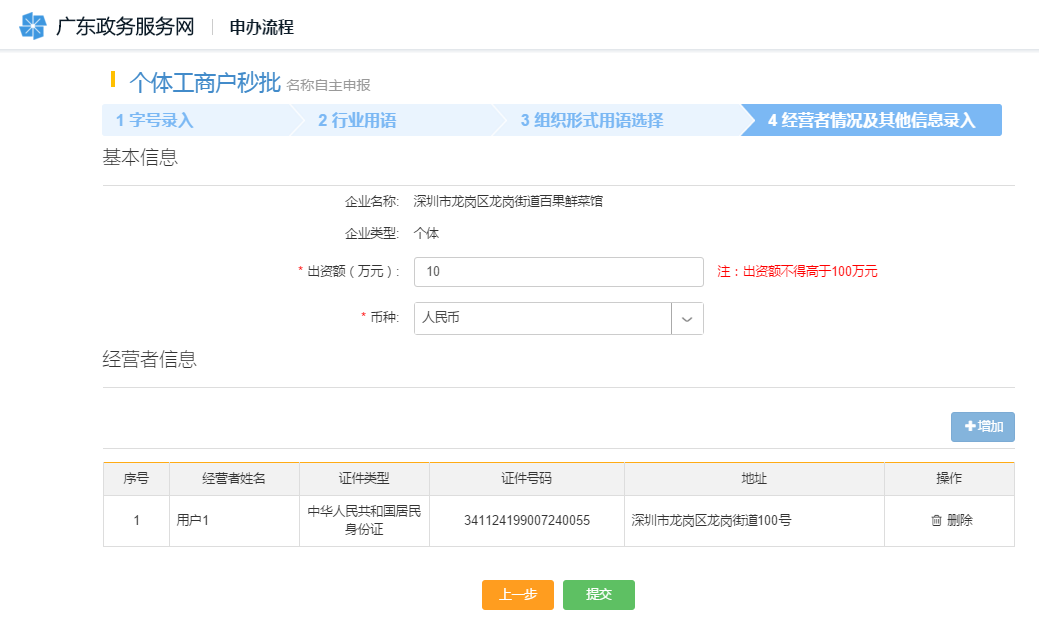Click address cell 深圳市龙岗区龙岗街道100号

[712, 520]
